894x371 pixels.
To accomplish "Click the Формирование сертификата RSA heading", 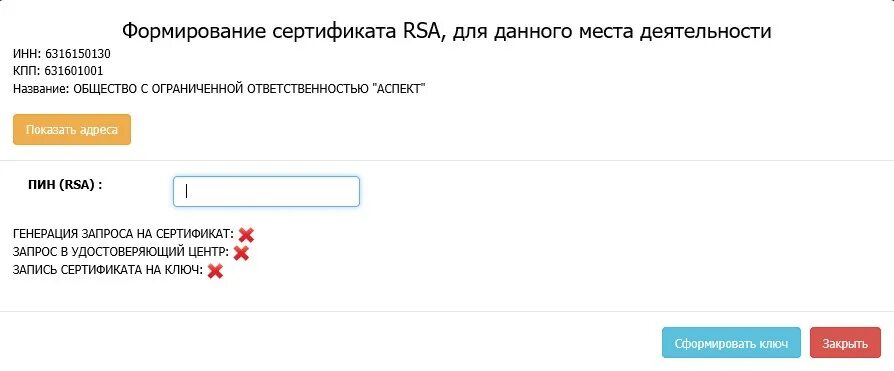I will pyautogui.click(x=446, y=31).
